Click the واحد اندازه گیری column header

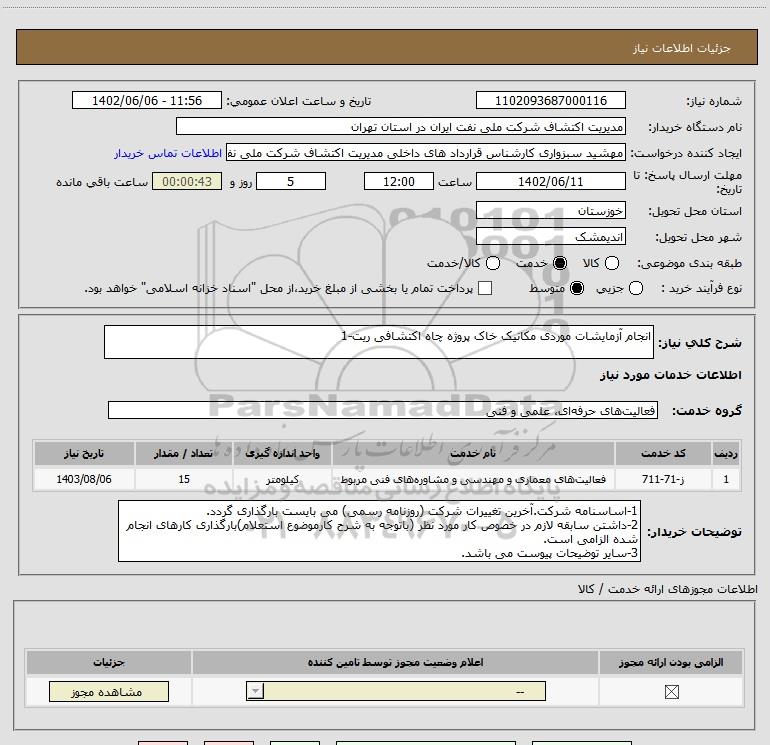click(282, 453)
